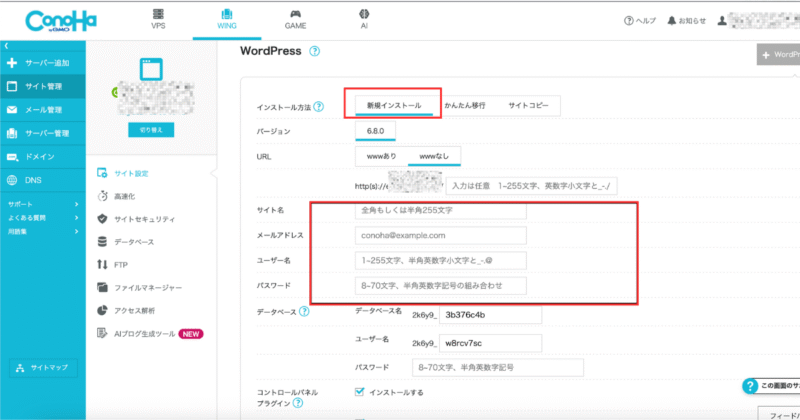Click the WordPress パスワード input field
This screenshot has height=420, width=800.
pyautogui.click(x=441, y=286)
